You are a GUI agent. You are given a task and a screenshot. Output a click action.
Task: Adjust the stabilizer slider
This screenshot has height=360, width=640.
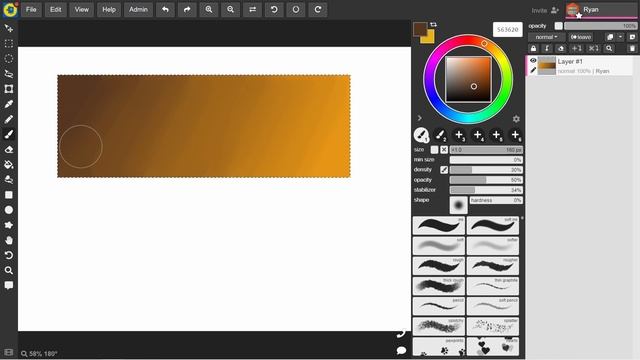click(x=486, y=190)
